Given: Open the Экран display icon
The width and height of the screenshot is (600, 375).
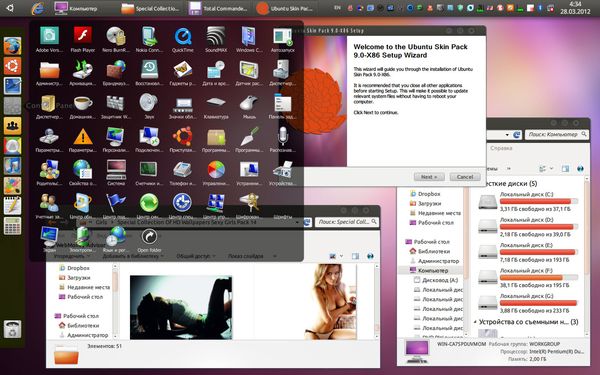Looking at the screenshot, I should tap(49, 240).
